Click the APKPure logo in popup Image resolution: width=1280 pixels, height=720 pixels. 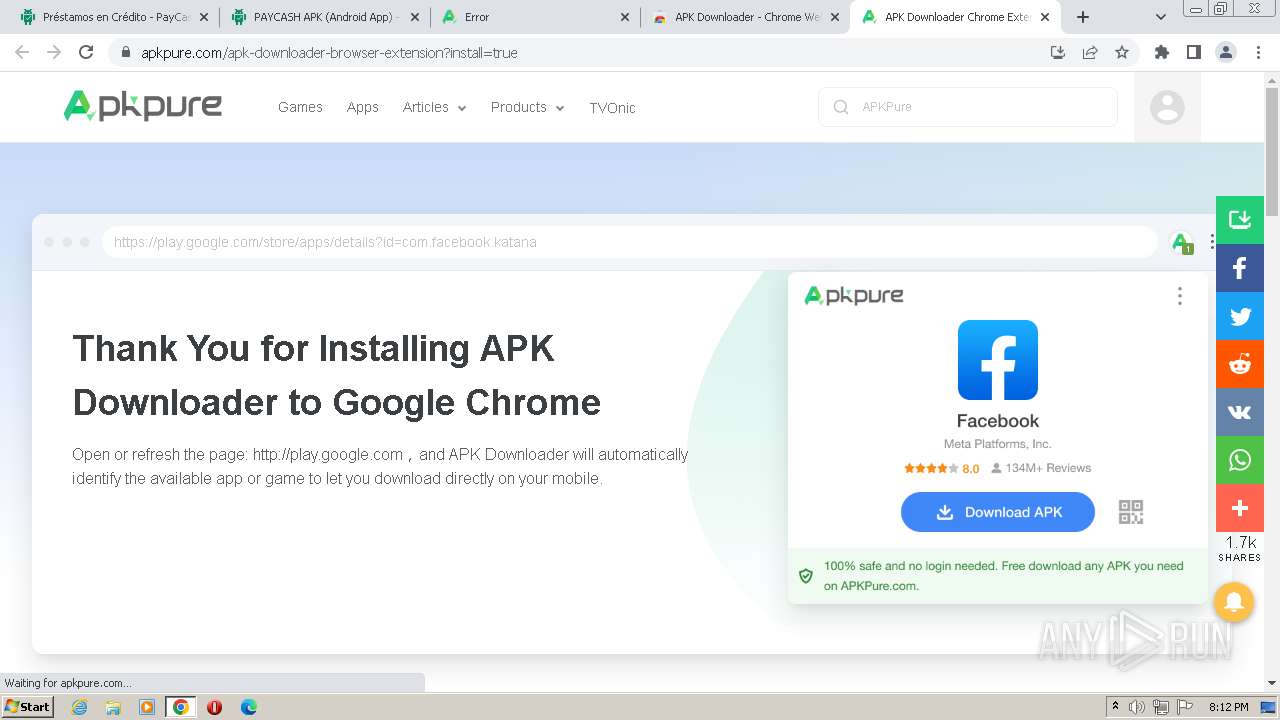click(854, 295)
